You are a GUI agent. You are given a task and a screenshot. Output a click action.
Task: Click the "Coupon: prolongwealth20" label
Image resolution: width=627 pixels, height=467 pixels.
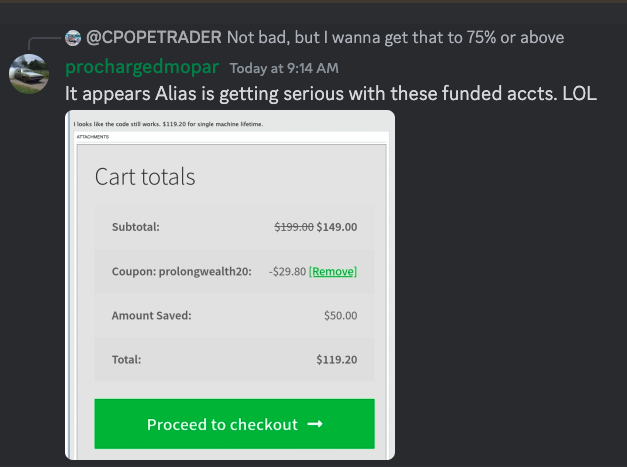tap(180, 271)
